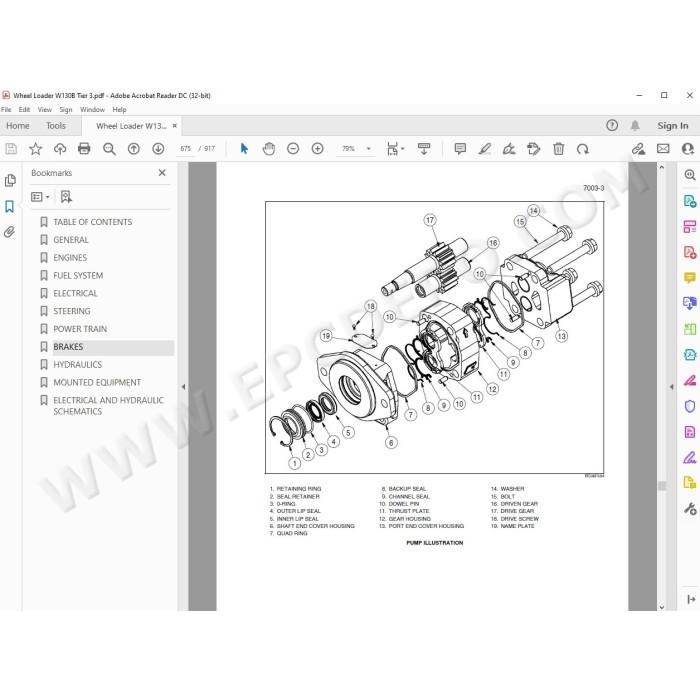Toggle the Page Thumbnails panel
Image resolution: width=700 pixels, height=700 pixels.
[x=10, y=180]
